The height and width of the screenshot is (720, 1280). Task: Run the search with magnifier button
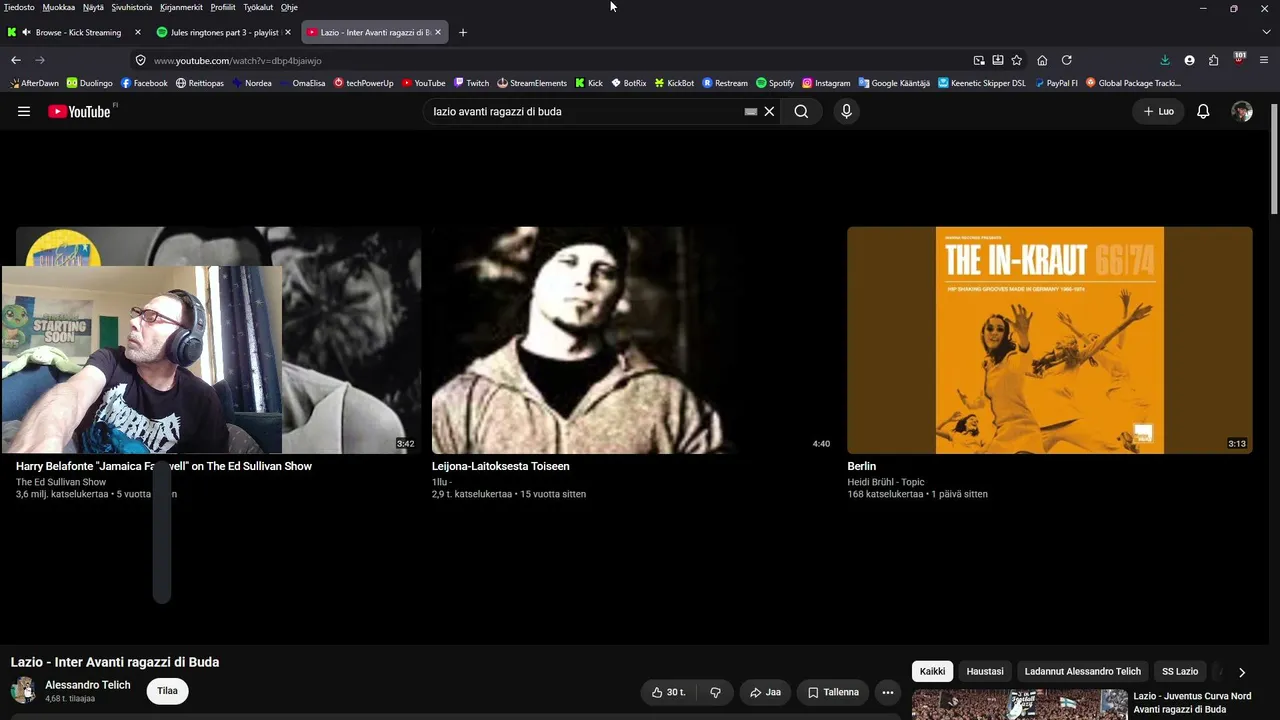(801, 111)
